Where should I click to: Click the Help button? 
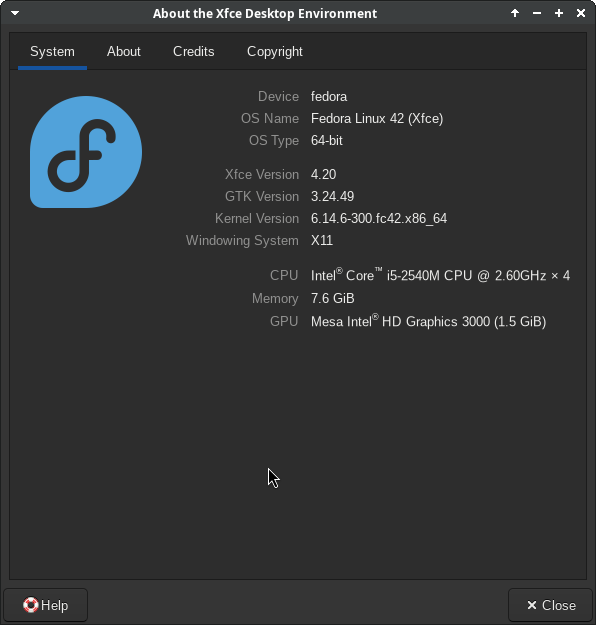click(x=45, y=605)
